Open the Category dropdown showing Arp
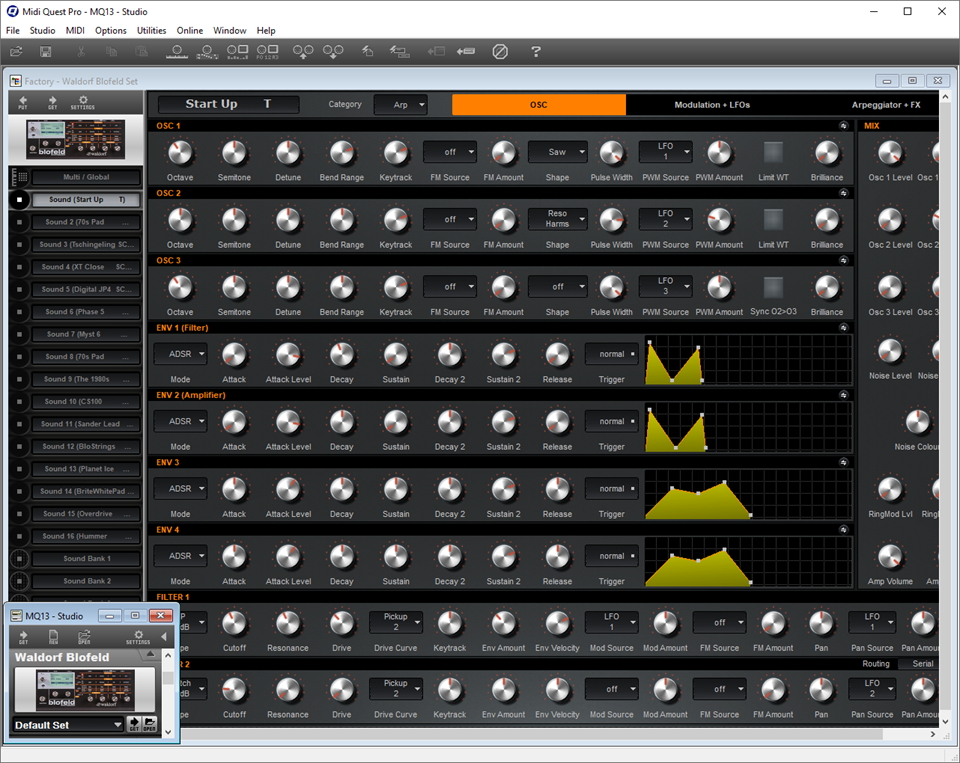The image size is (960, 763). click(x=400, y=104)
